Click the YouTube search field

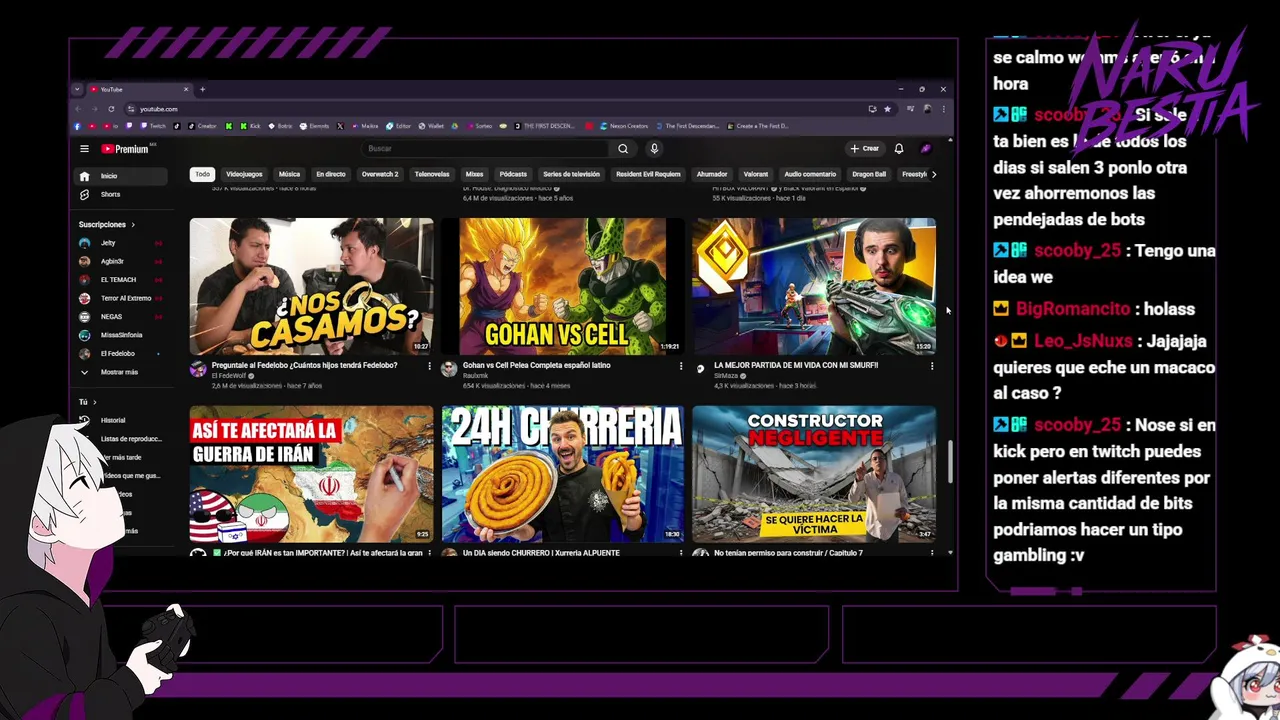(485, 149)
